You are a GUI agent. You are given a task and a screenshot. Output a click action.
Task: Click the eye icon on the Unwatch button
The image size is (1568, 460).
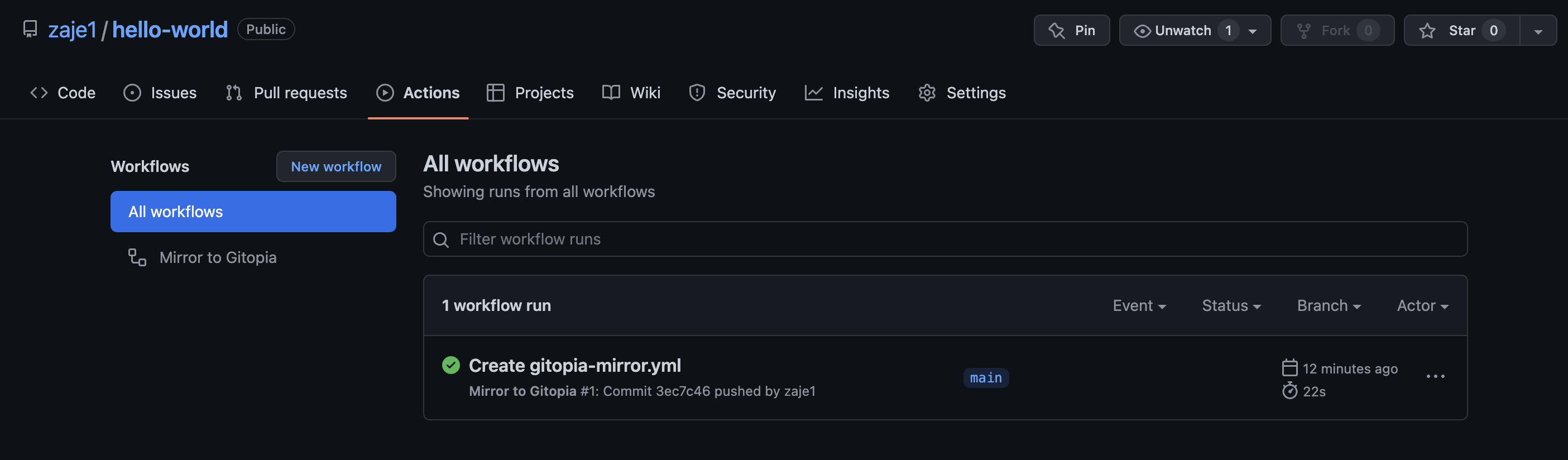click(x=1143, y=31)
